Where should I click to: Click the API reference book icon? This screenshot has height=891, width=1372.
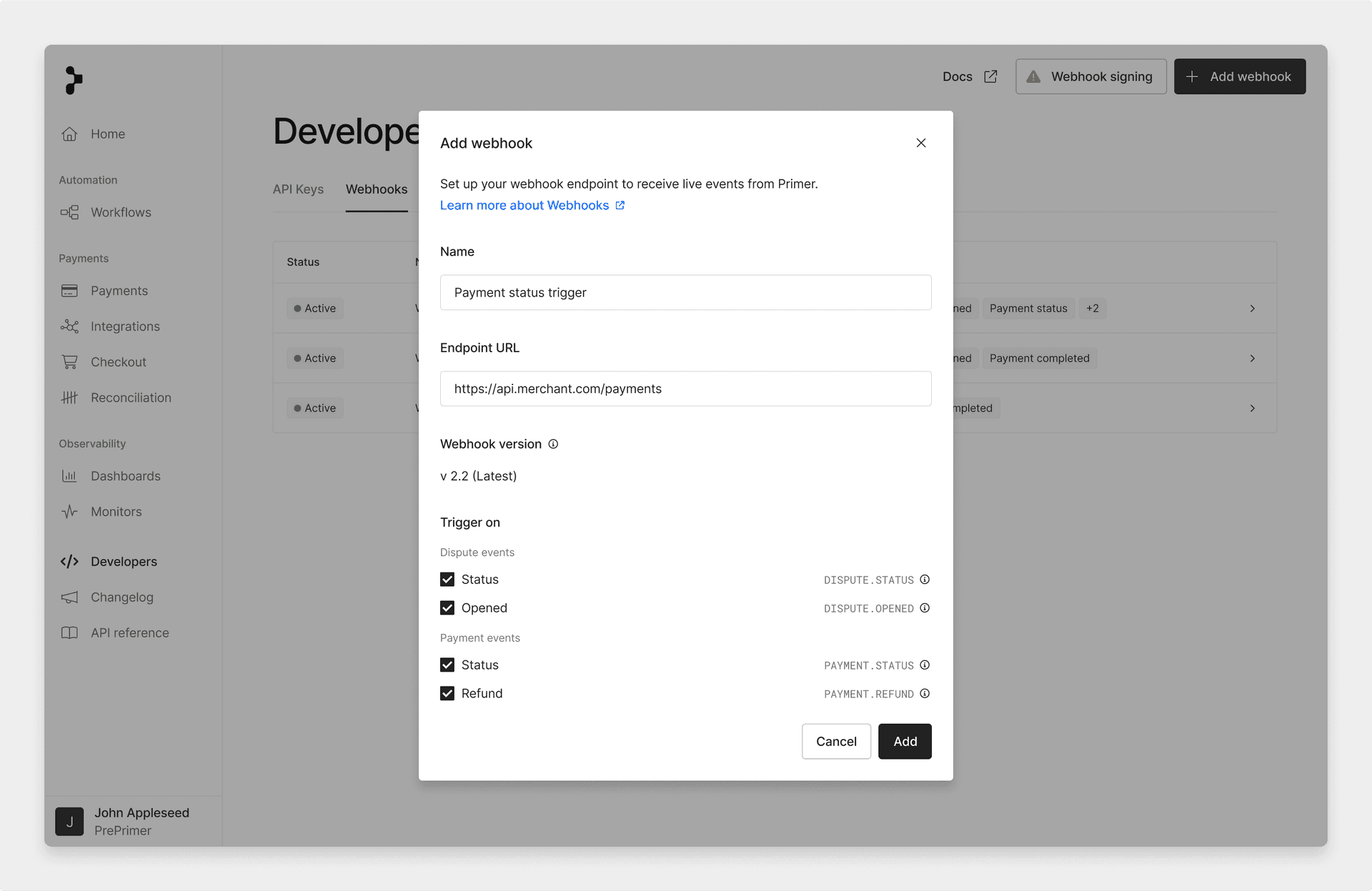coord(69,633)
